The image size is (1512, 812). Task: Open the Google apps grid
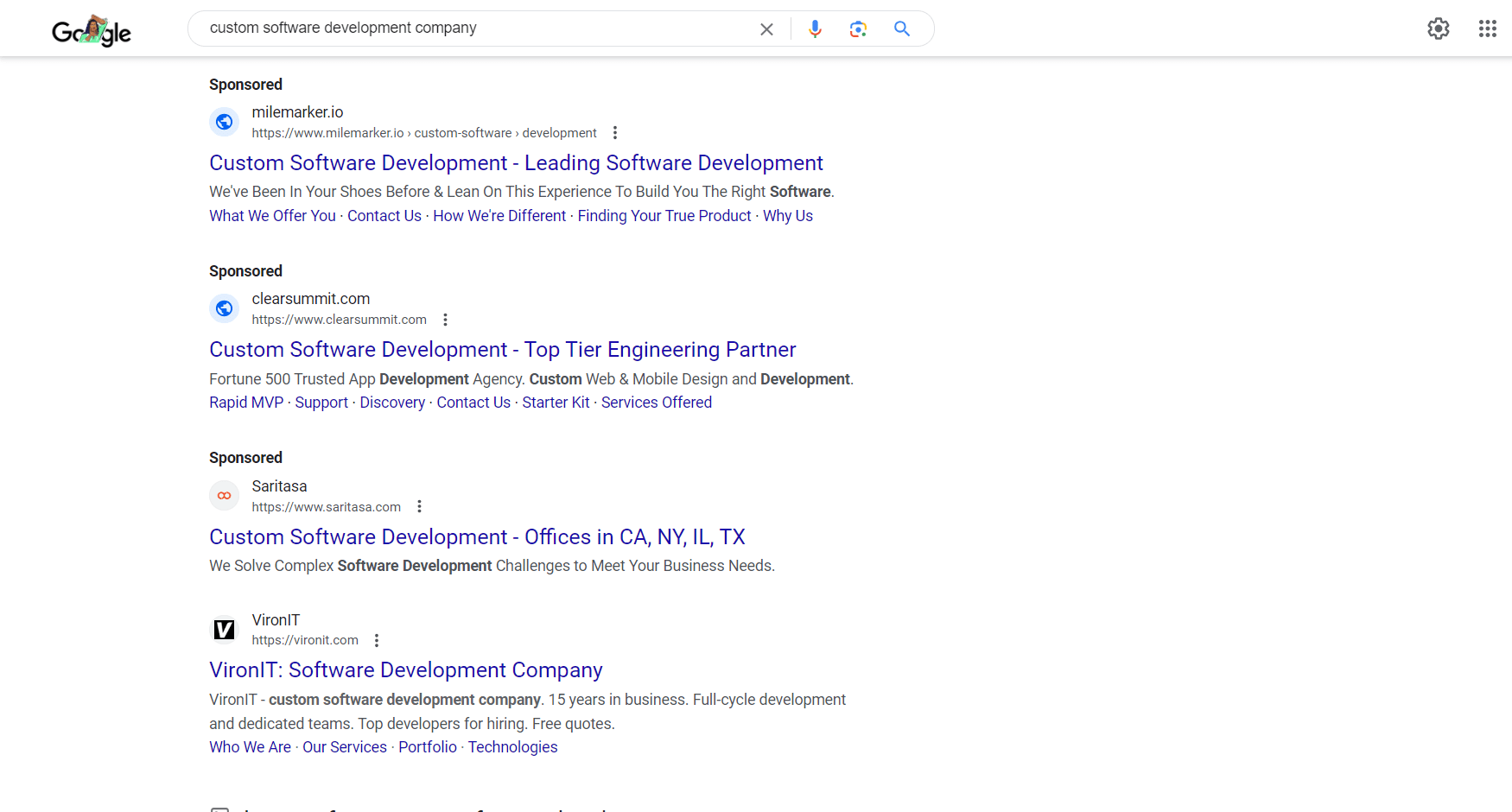tap(1488, 29)
